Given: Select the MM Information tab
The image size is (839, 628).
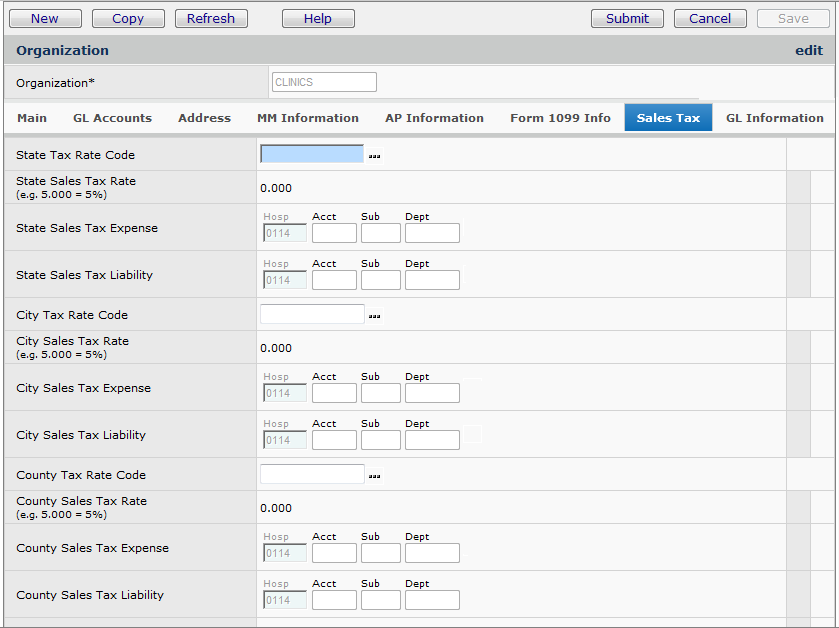Looking at the screenshot, I should [308, 118].
